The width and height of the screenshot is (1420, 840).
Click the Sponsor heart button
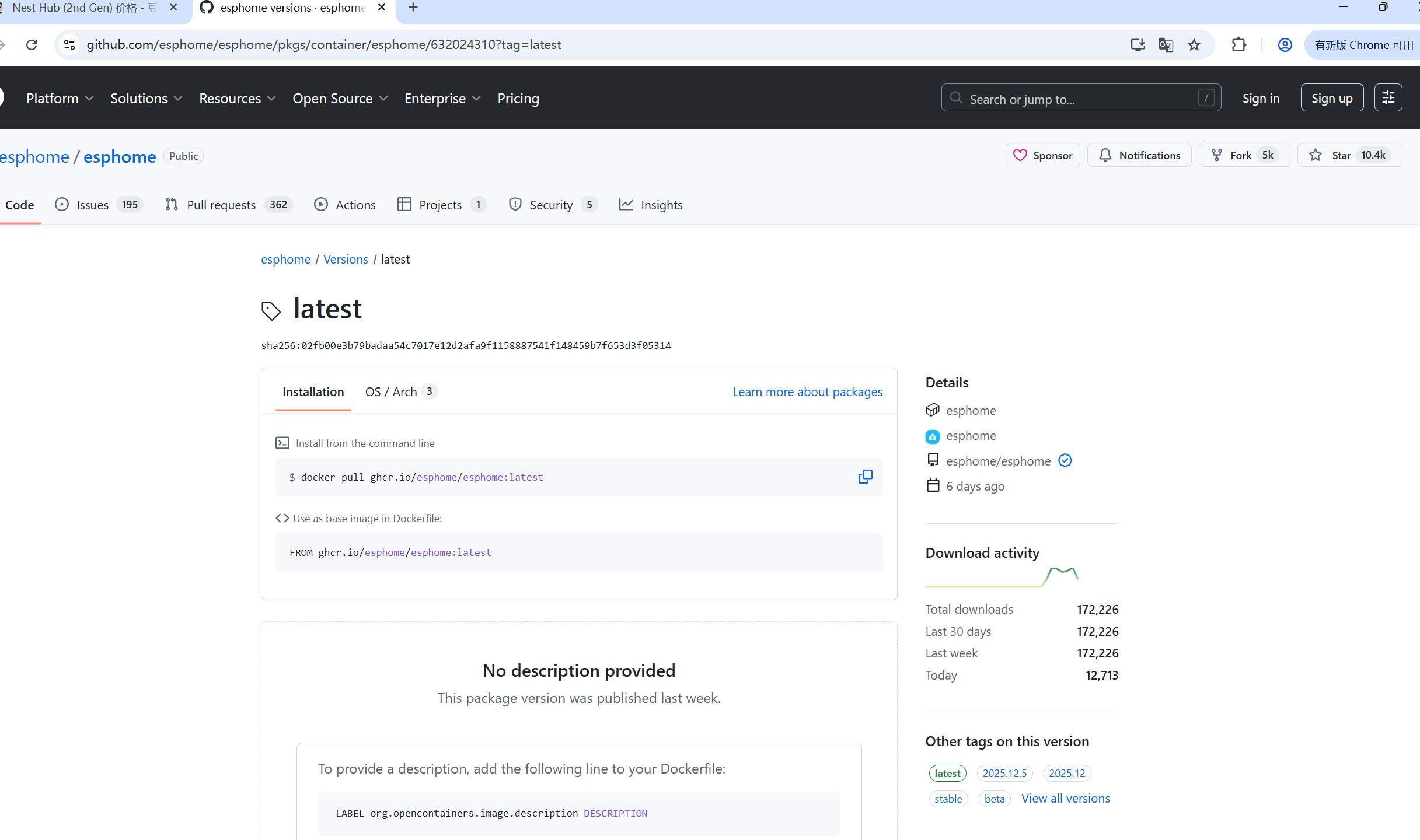click(1042, 155)
